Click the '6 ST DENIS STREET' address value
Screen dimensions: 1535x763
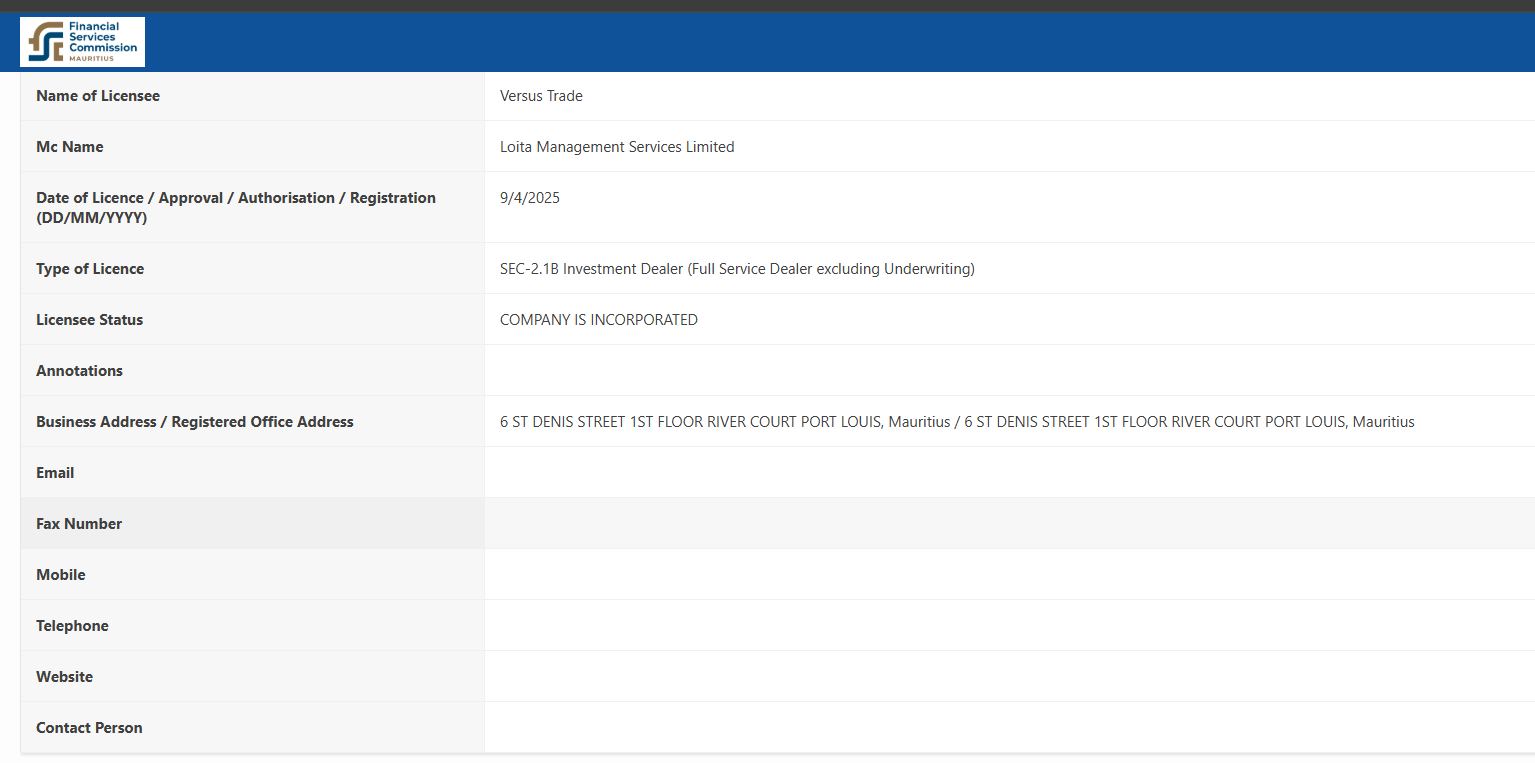click(957, 422)
